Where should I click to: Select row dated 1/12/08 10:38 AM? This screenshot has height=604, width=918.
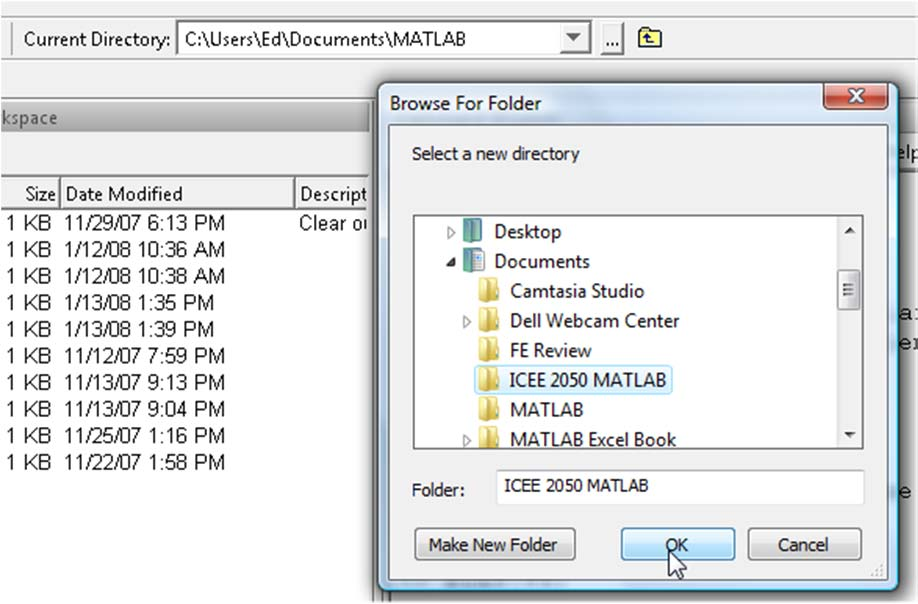point(184,276)
